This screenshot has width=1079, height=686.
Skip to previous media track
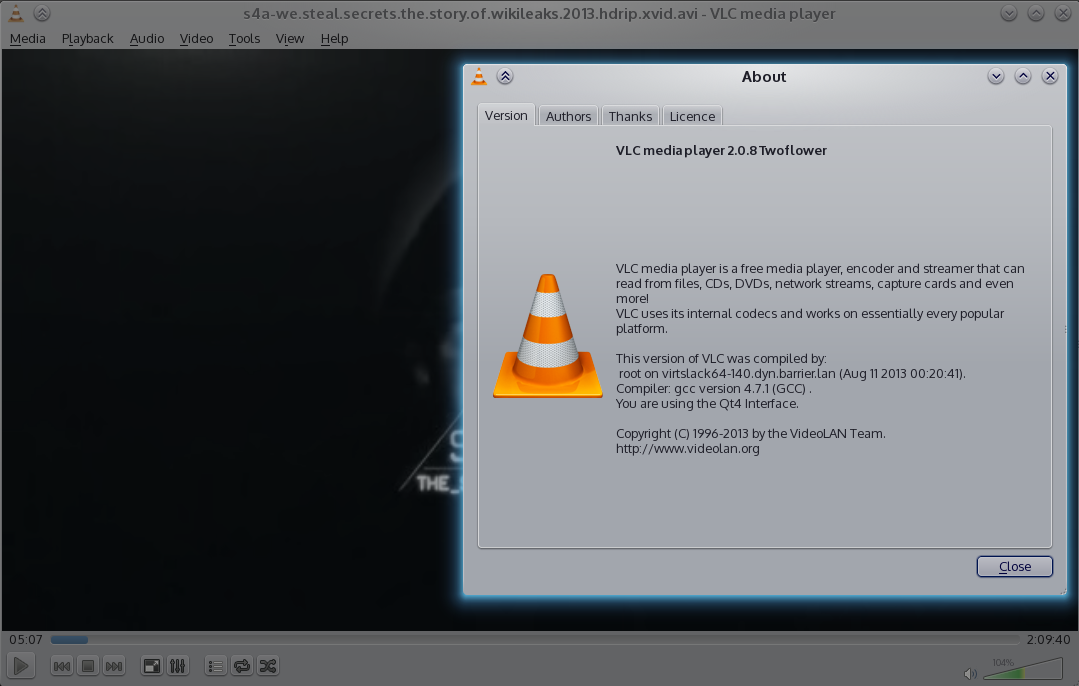(61, 666)
